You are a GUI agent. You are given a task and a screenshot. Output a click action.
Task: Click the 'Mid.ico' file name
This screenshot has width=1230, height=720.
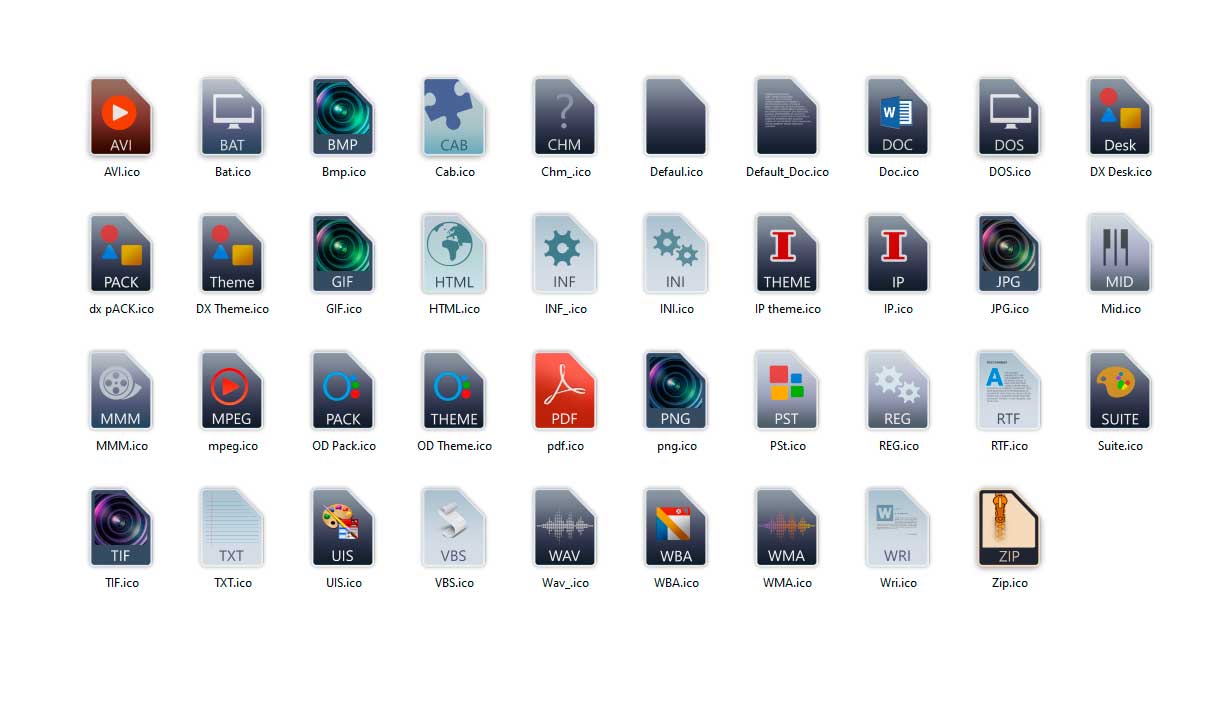tap(1120, 309)
